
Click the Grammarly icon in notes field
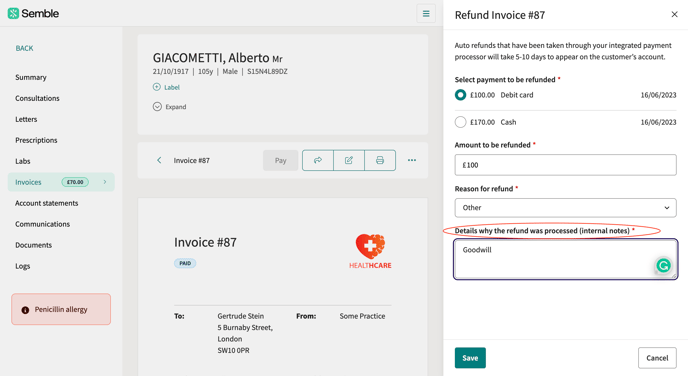click(x=663, y=265)
